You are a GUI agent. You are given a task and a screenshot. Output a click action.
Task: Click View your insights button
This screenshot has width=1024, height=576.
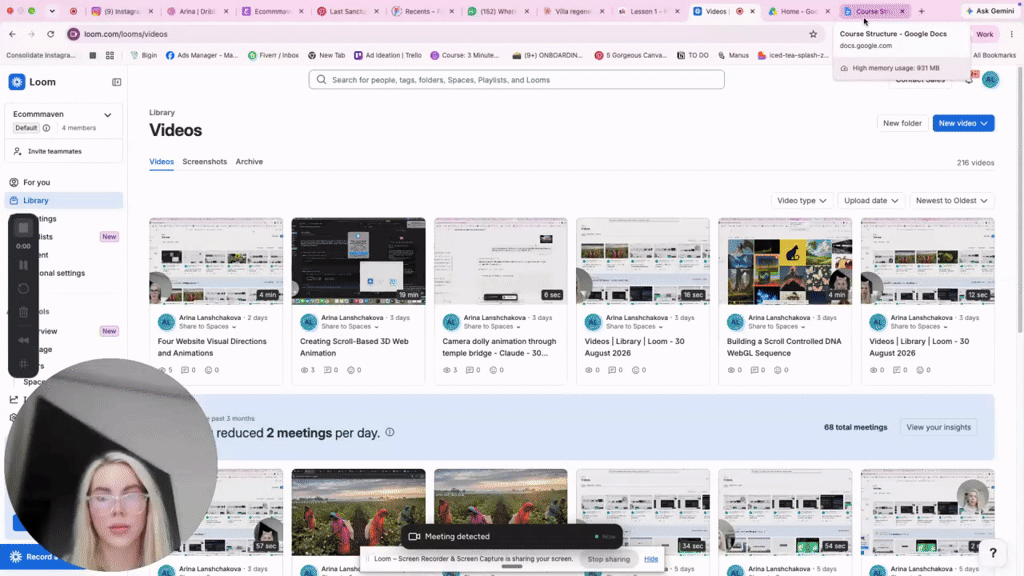pyautogui.click(x=938, y=427)
